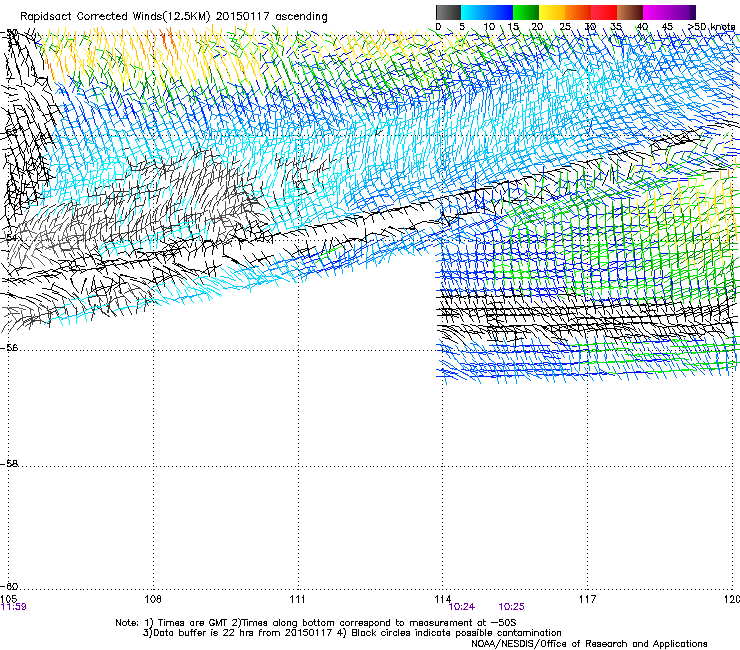The height and width of the screenshot is (650, 740).
Task: Click the longitude label '111'
Action: 297,599
